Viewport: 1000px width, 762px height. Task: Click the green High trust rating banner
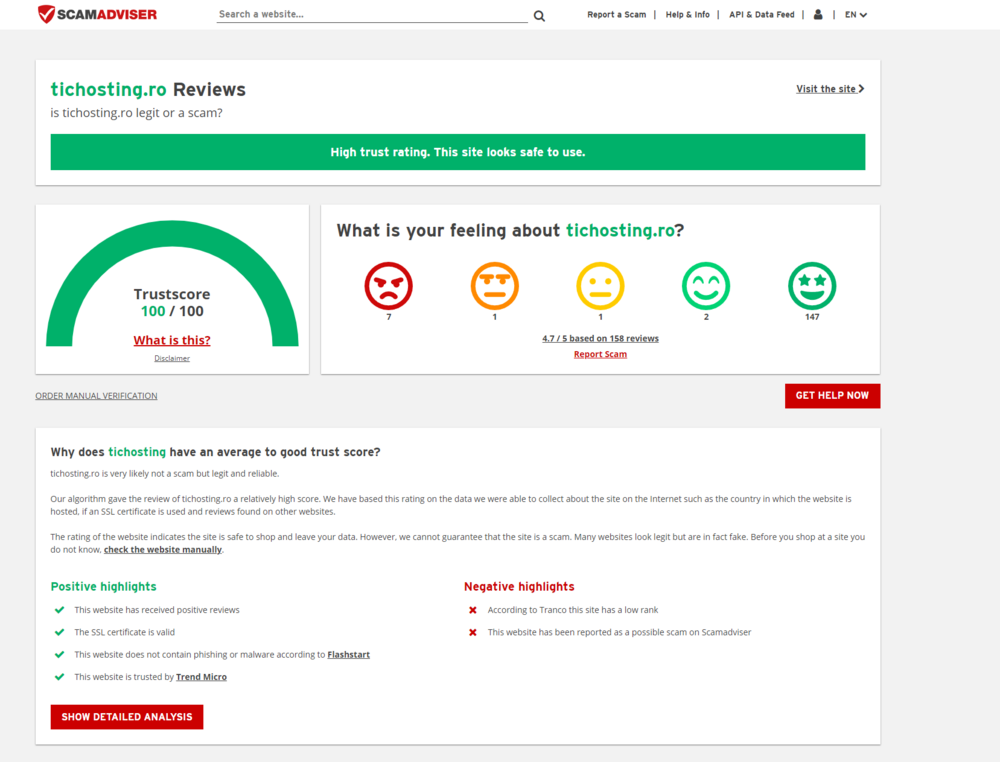(x=458, y=152)
